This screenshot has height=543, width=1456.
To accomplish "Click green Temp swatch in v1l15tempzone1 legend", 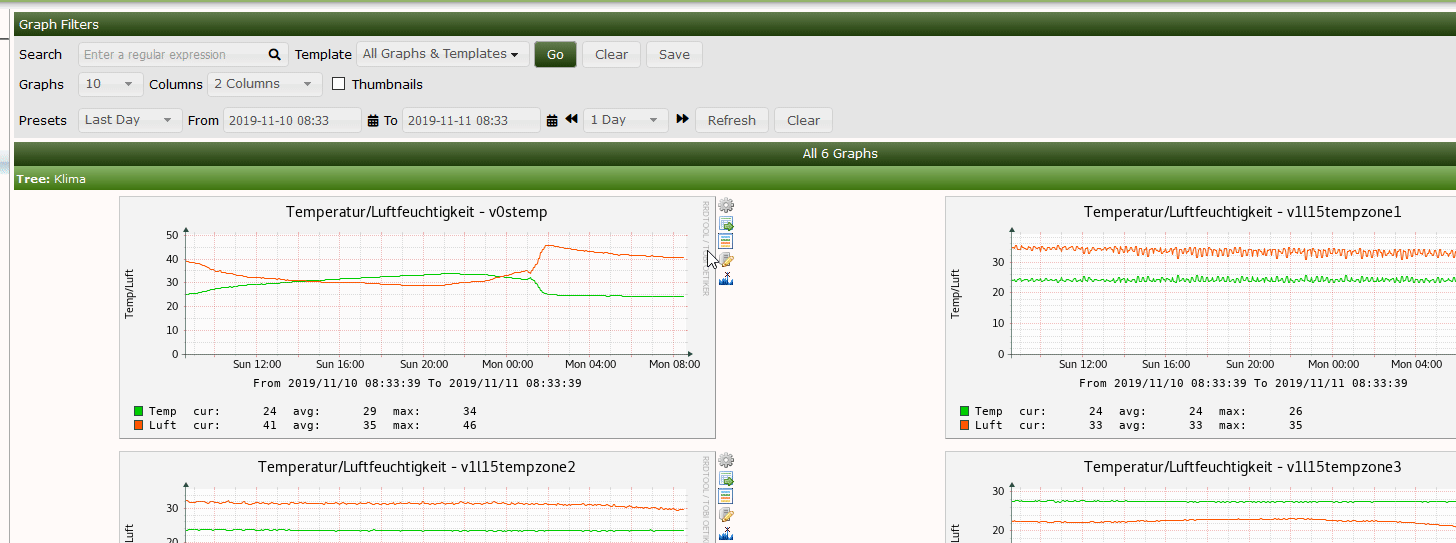I will pos(964,411).
